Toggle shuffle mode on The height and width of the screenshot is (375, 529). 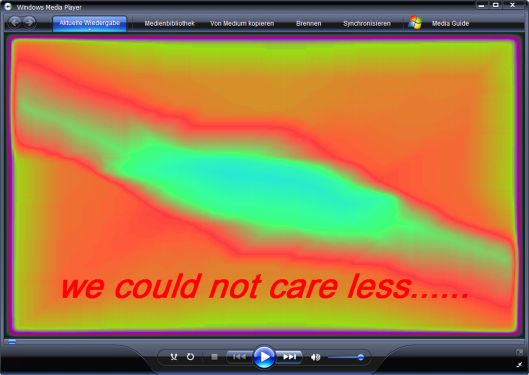(x=174, y=357)
